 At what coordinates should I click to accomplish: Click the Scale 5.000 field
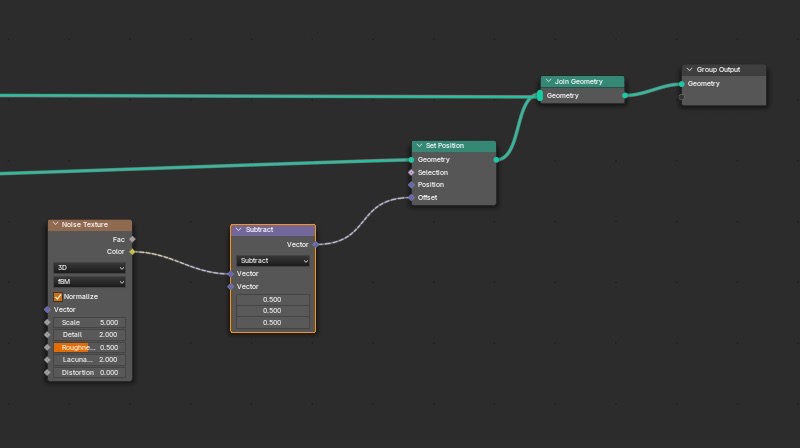point(89,322)
